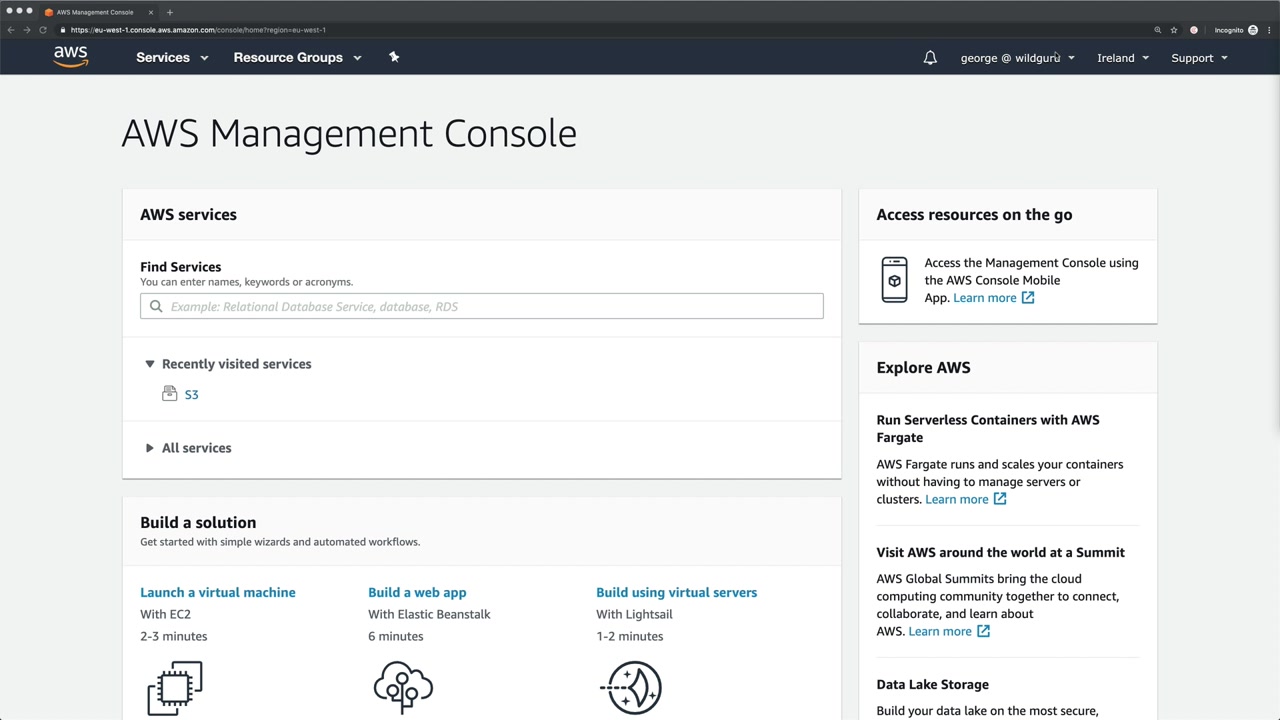This screenshot has width=1280, height=720.
Task: Click the S3 bucket icon
Action: 170,394
